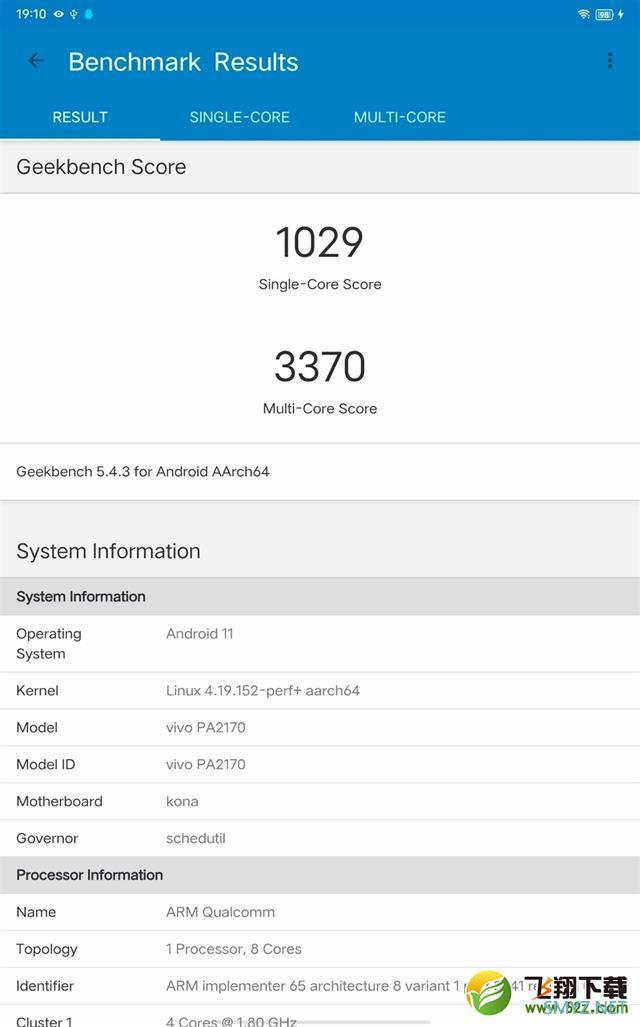
Task: Tap the Operating System label
Action: (49, 643)
